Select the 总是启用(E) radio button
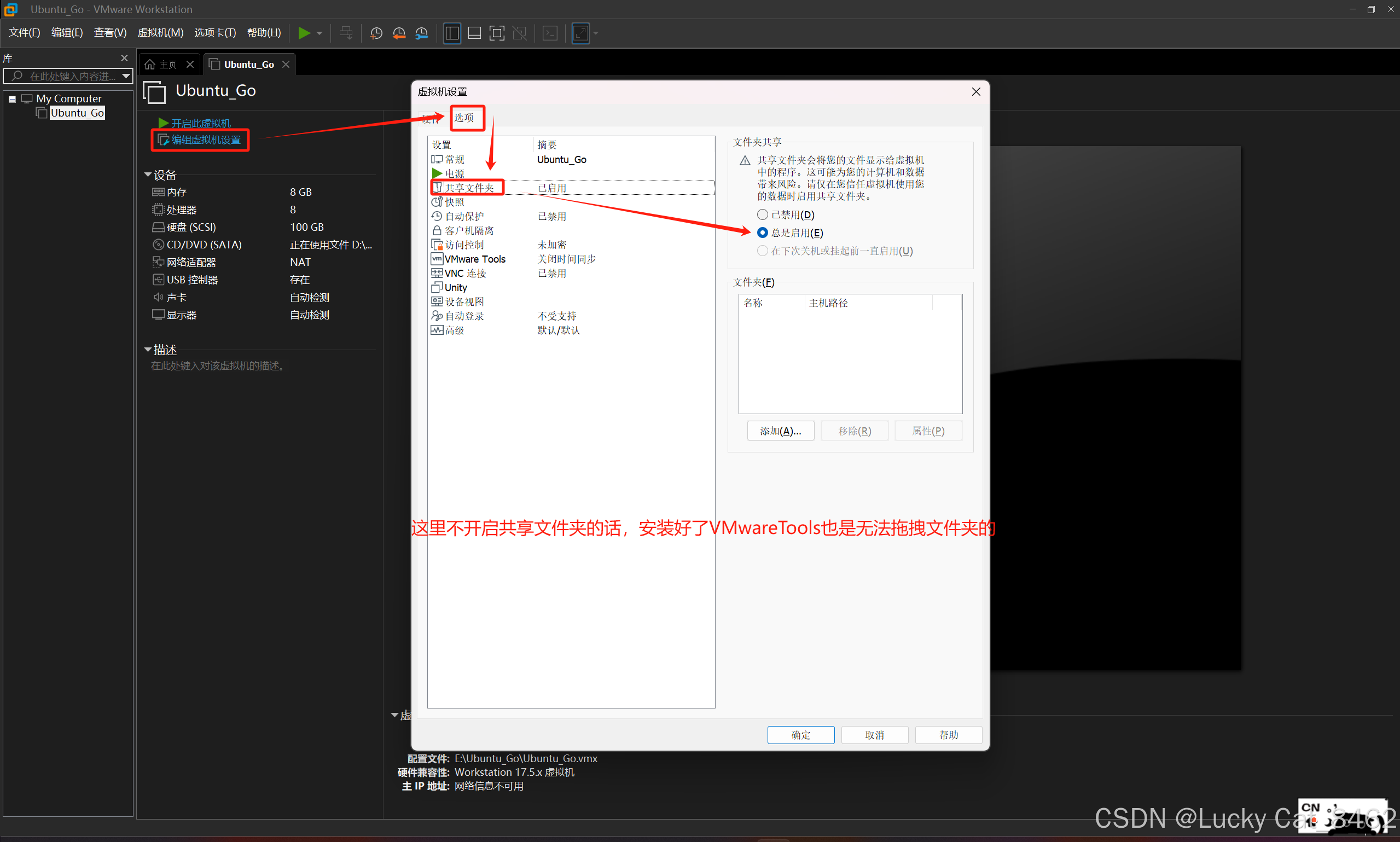Screen dimensions: 1400x842 pyautogui.click(x=763, y=233)
